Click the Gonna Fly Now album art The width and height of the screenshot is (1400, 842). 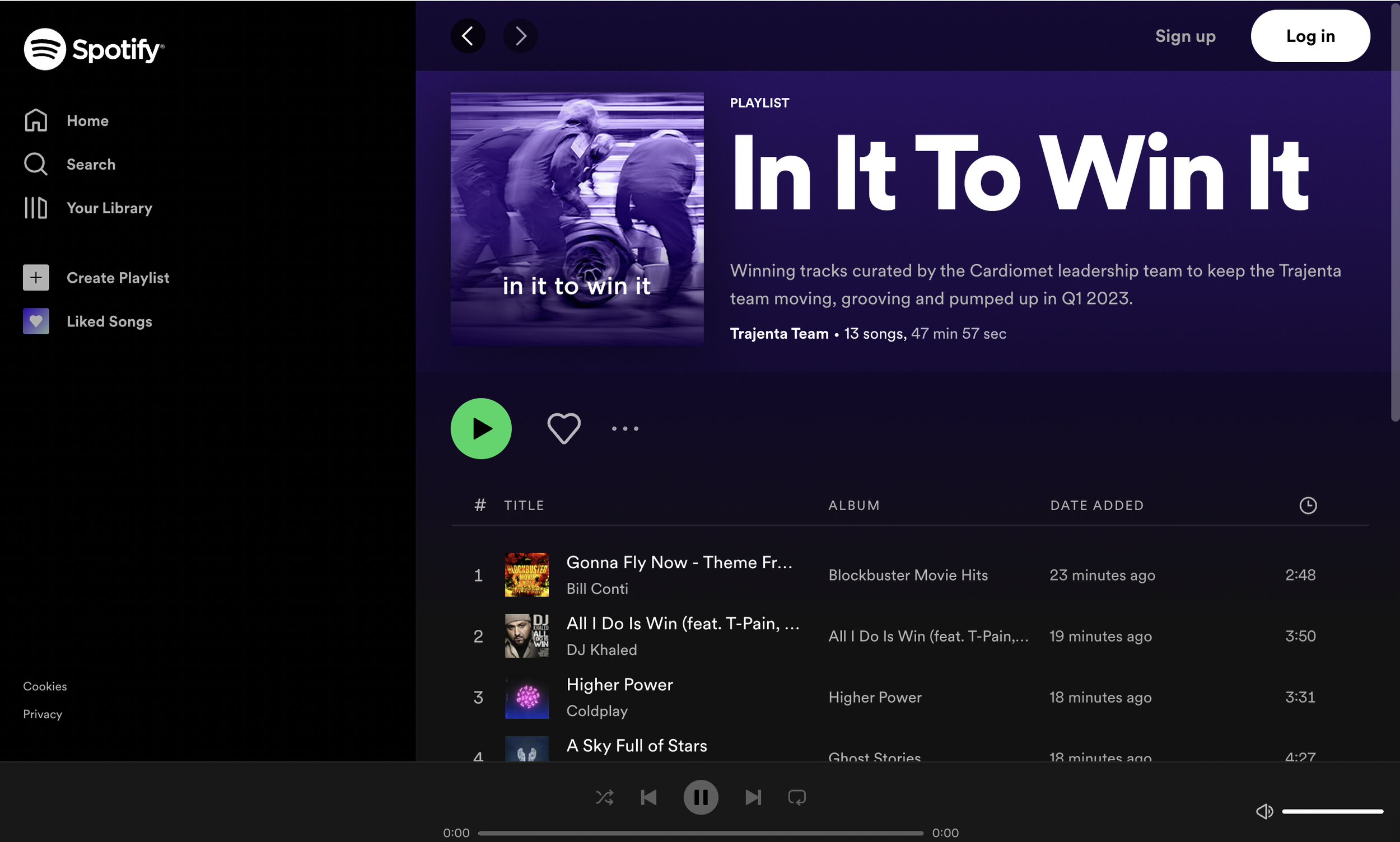[526, 575]
